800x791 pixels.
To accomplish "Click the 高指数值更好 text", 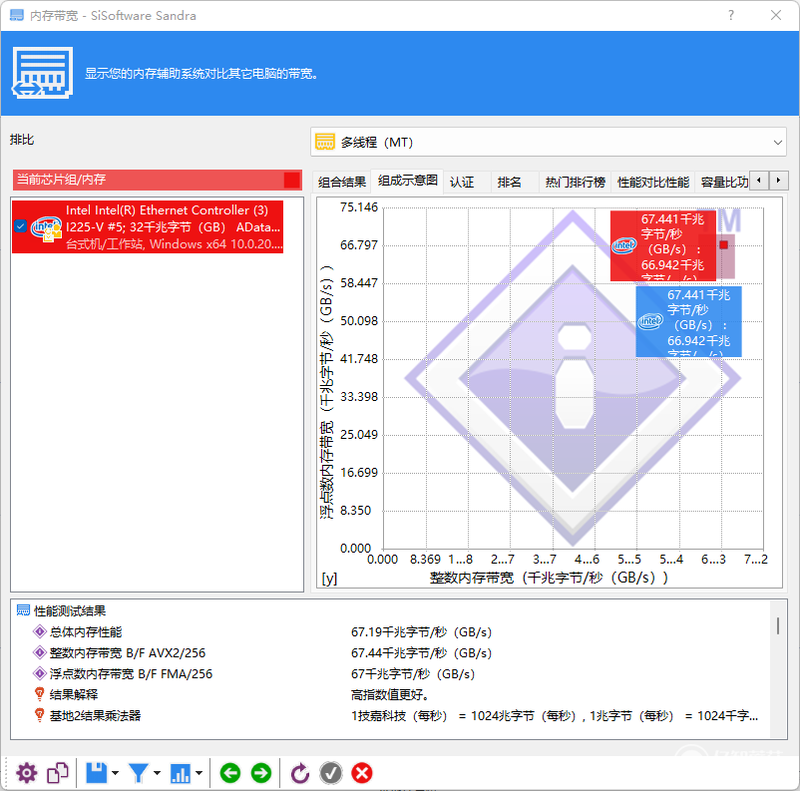I will (x=390, y=694).
